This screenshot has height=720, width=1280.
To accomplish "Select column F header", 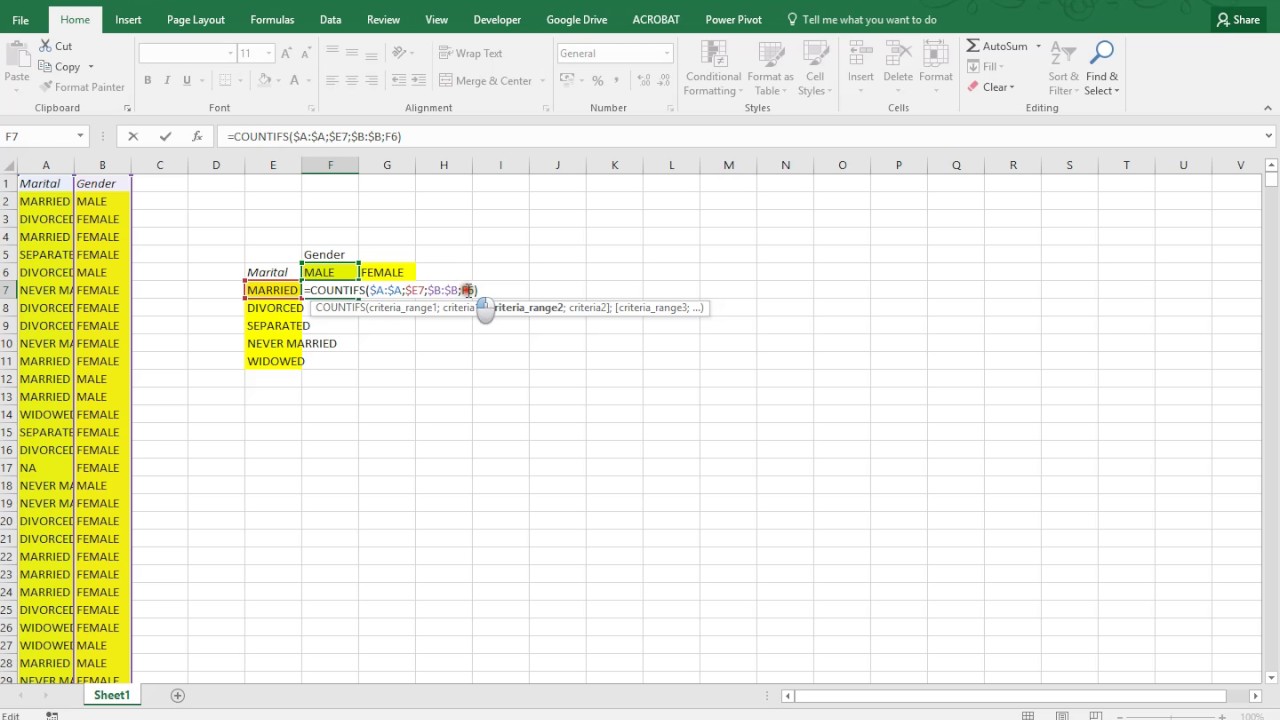I will coord(330,165).
